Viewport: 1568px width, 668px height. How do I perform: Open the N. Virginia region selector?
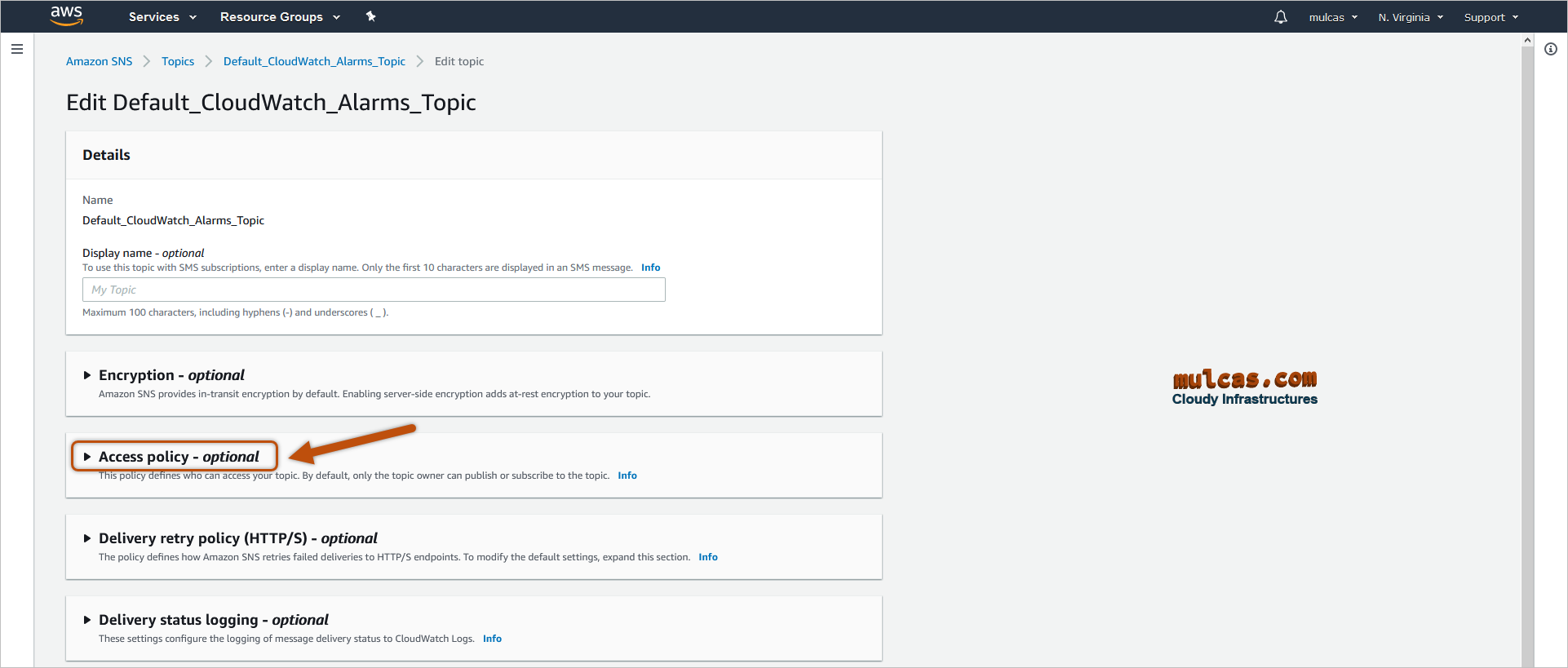[x=1410, y=17]
